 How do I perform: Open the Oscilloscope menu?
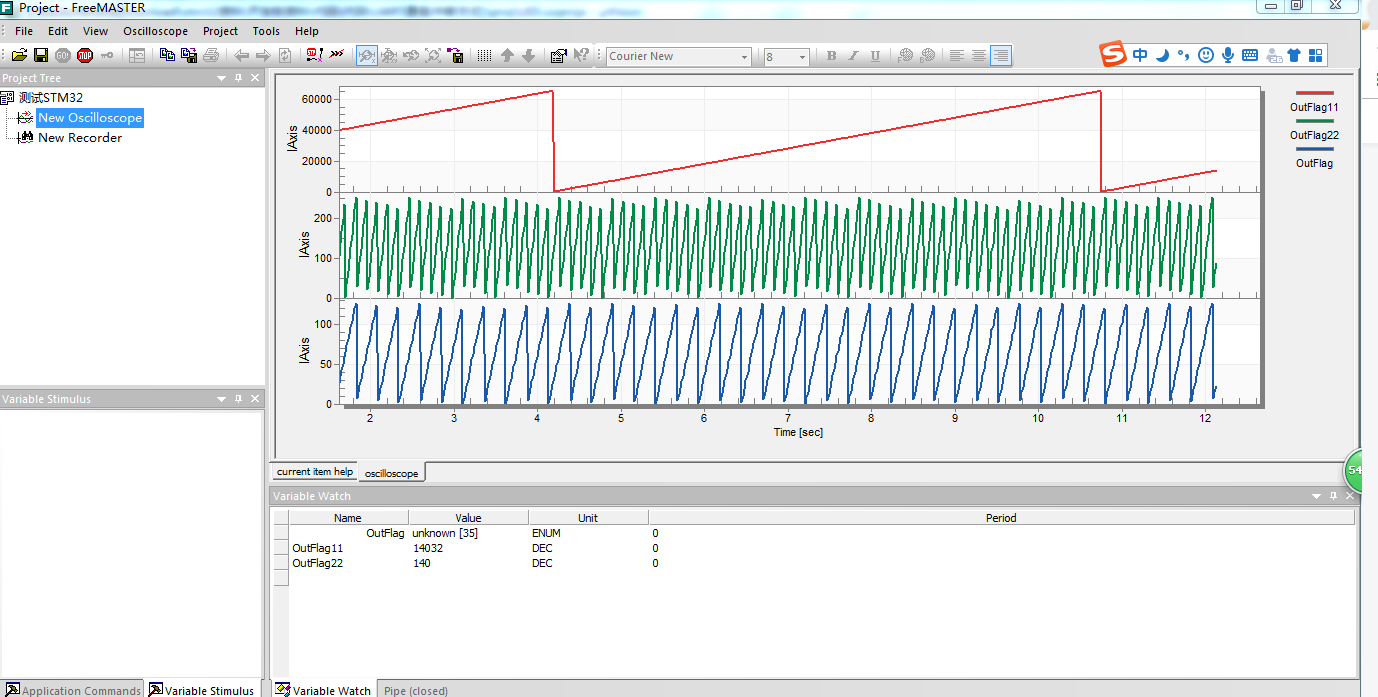pyautogui.click(x=155, y=31)
